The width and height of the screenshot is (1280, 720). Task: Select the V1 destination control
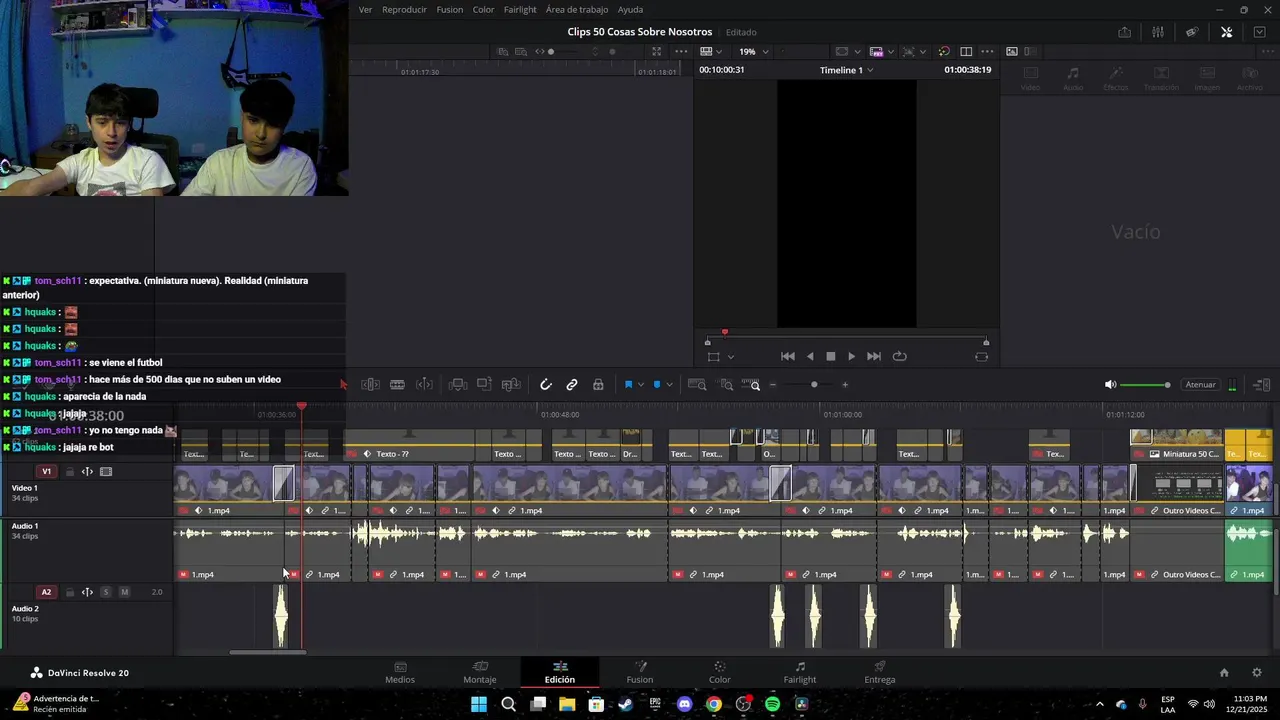tap(46, 472)
